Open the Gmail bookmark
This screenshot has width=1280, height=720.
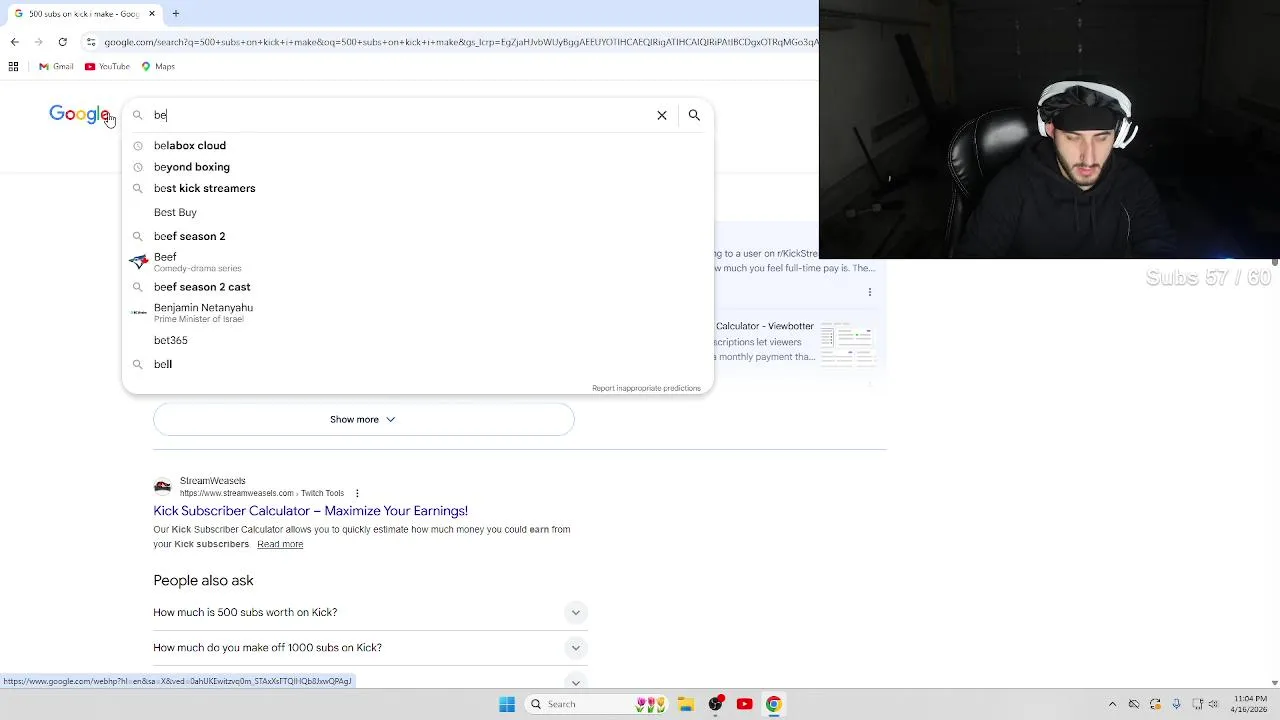[x=56, y=66]
